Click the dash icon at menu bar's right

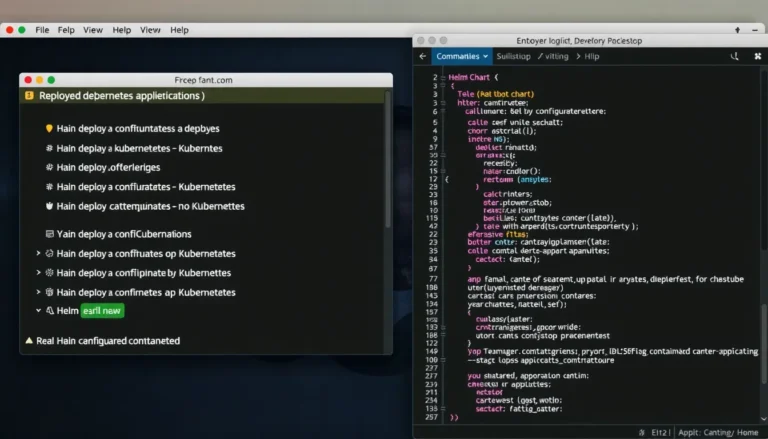[755, 30]
